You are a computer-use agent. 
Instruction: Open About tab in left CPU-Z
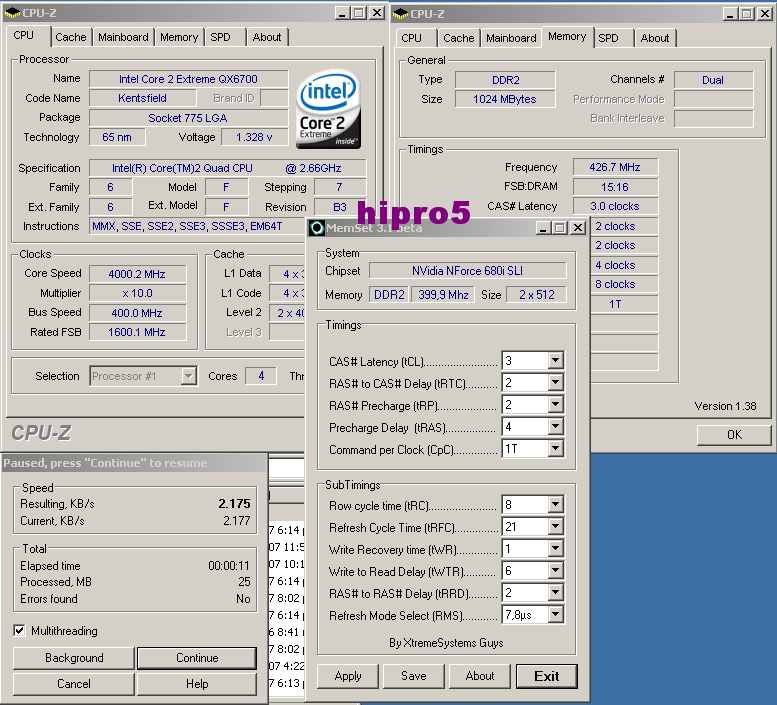tap(267, 37)
